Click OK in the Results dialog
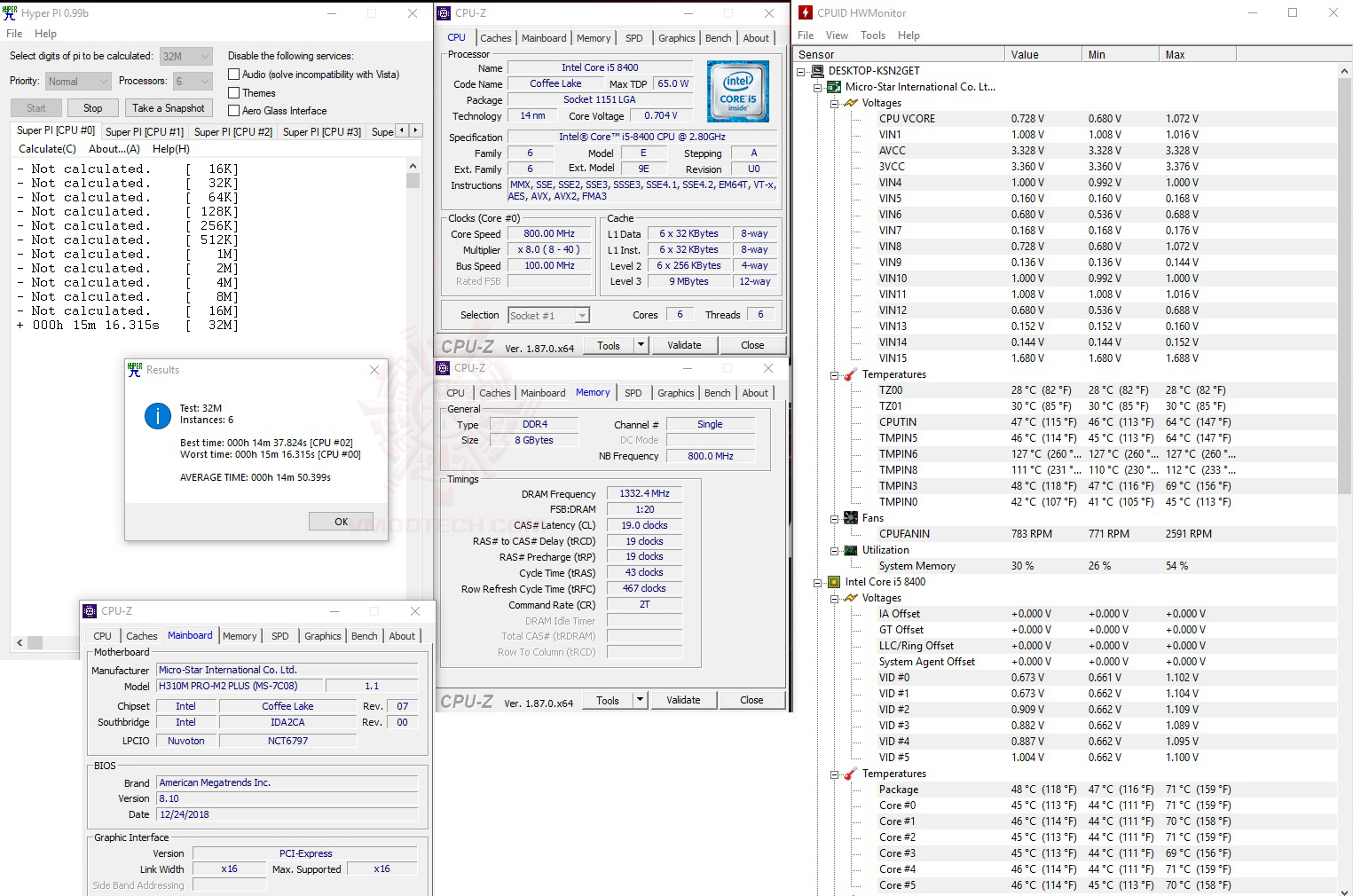Screen dimensions: 1353x896 pos(342,522)
